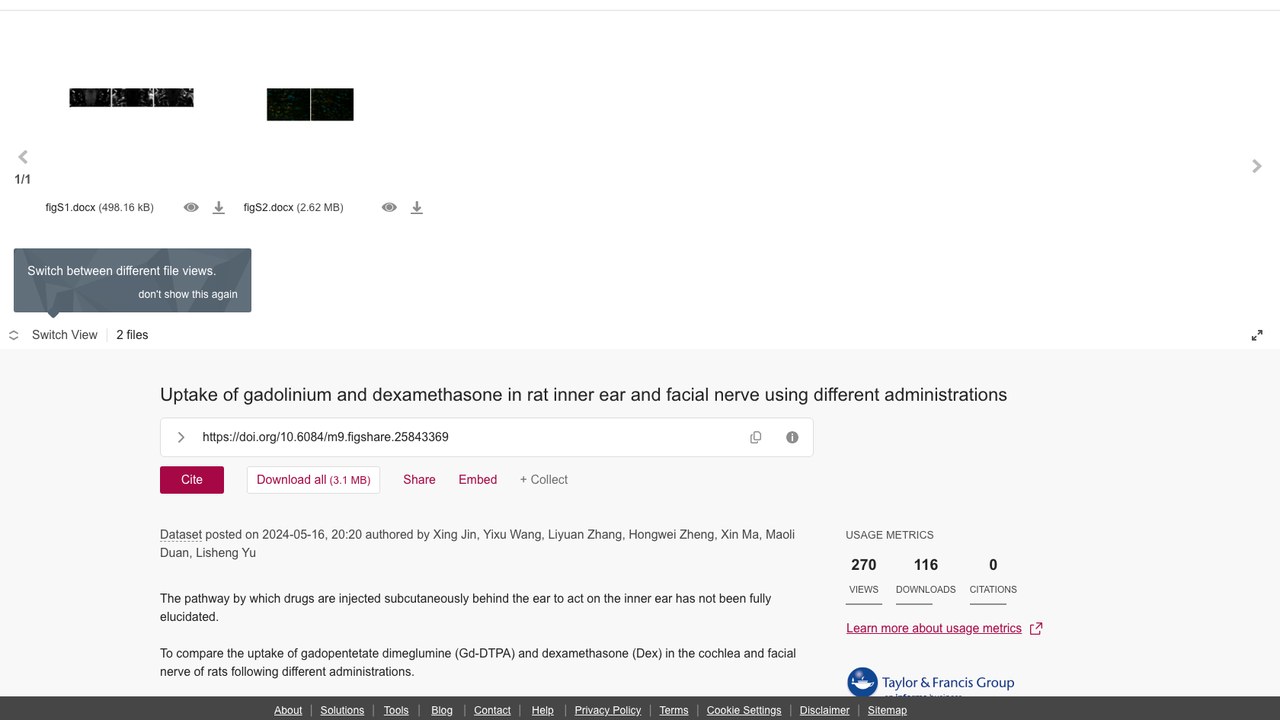Go to previous file with left arrow

23,157
